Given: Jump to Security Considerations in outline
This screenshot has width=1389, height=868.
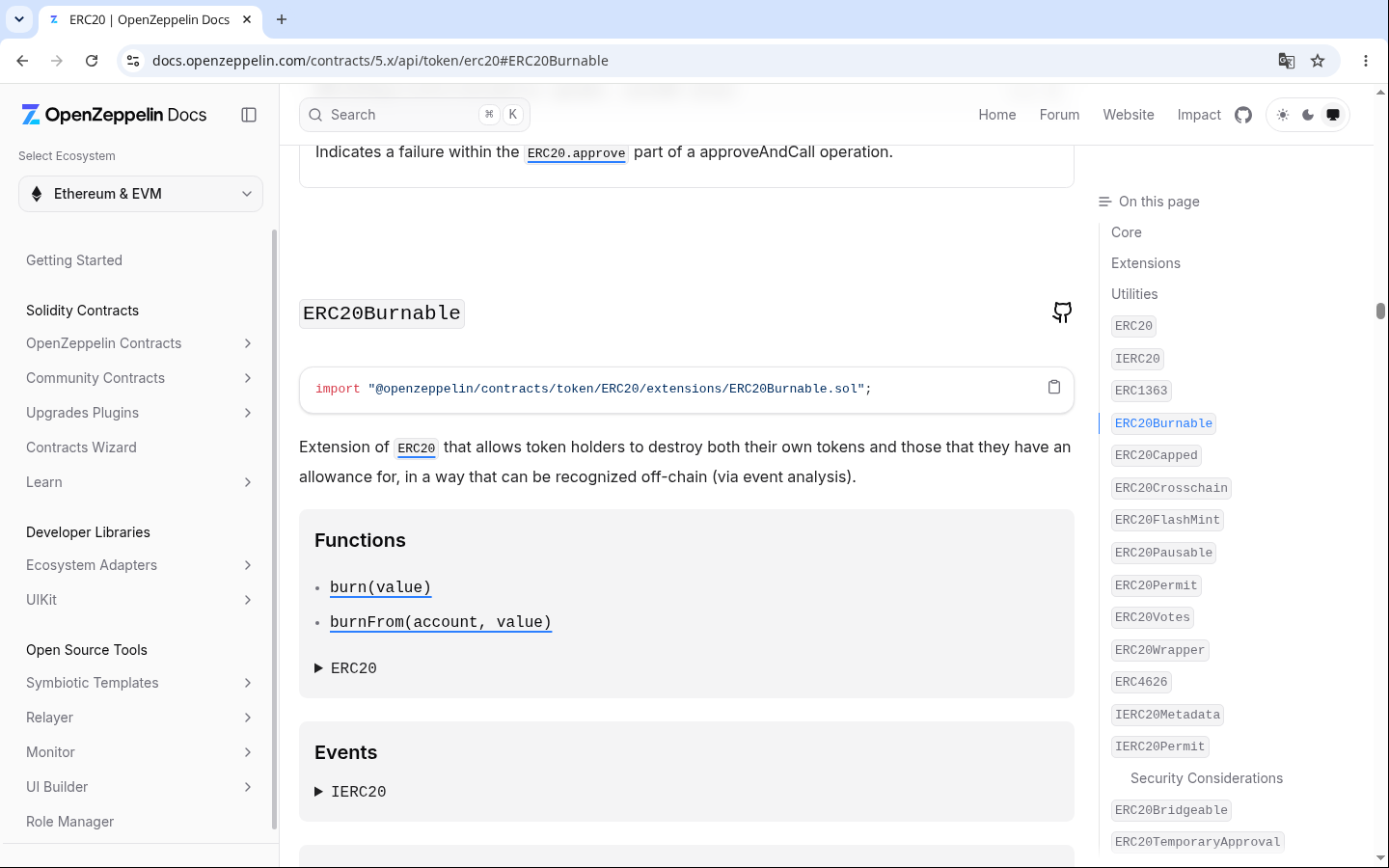Looking at the screenshot, I should pos(1207,778).
